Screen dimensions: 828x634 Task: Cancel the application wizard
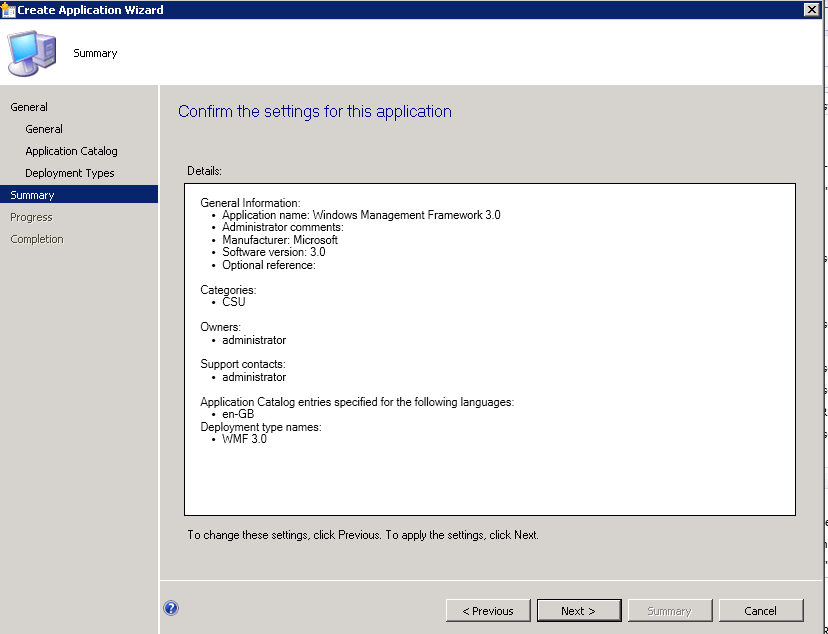(760, 611)
